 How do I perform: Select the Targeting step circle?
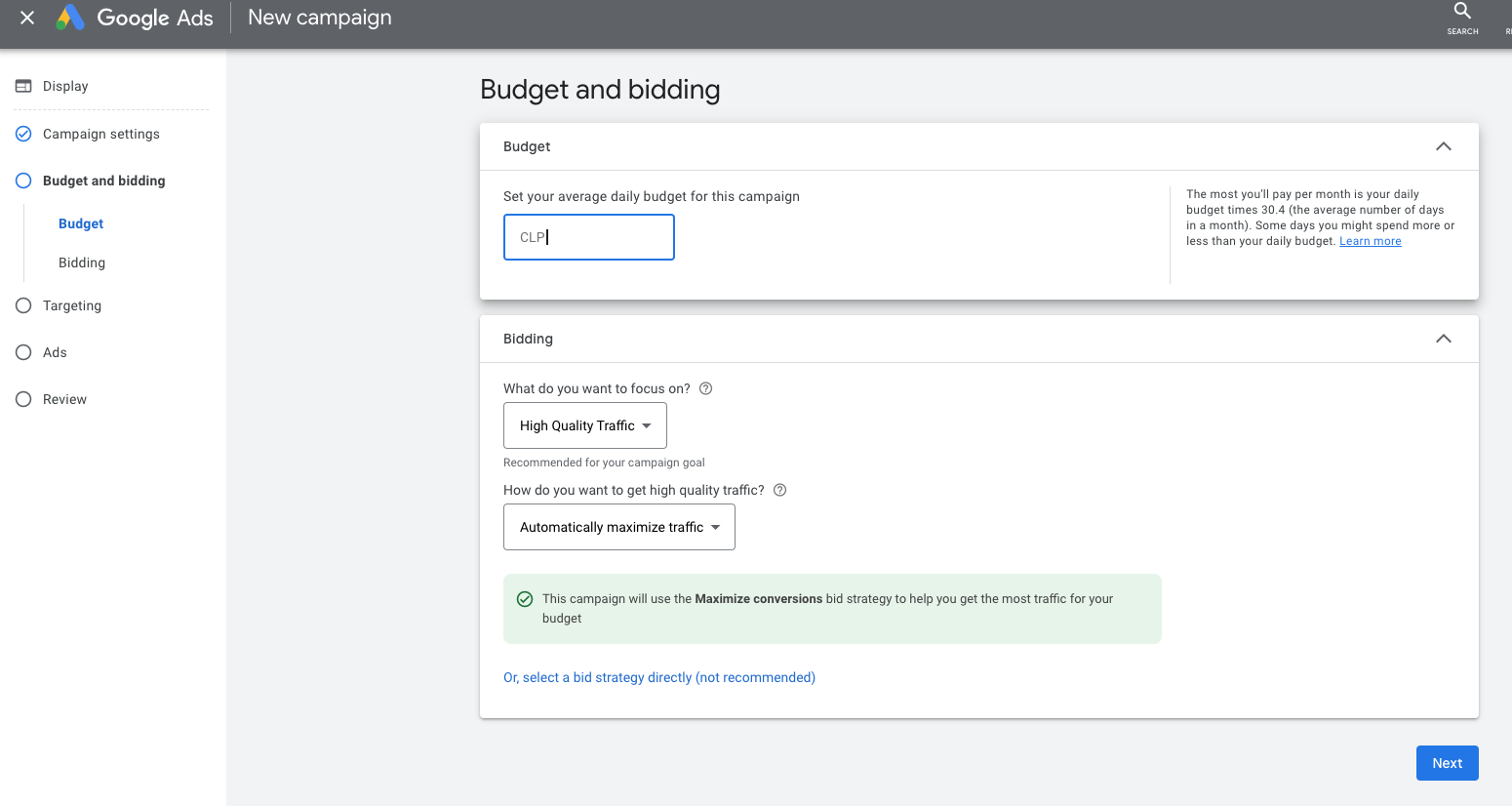click(23, 305)
